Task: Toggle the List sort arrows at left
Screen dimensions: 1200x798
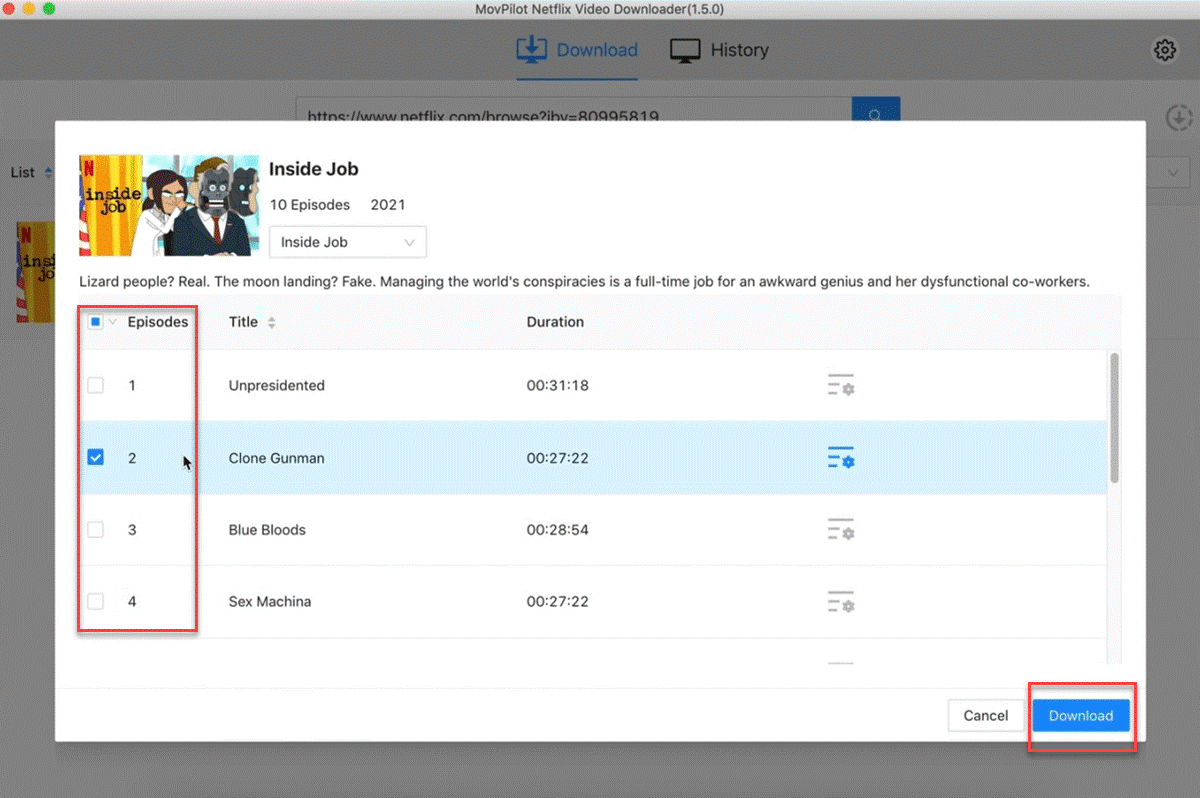Action: click(x=48, y=173)
